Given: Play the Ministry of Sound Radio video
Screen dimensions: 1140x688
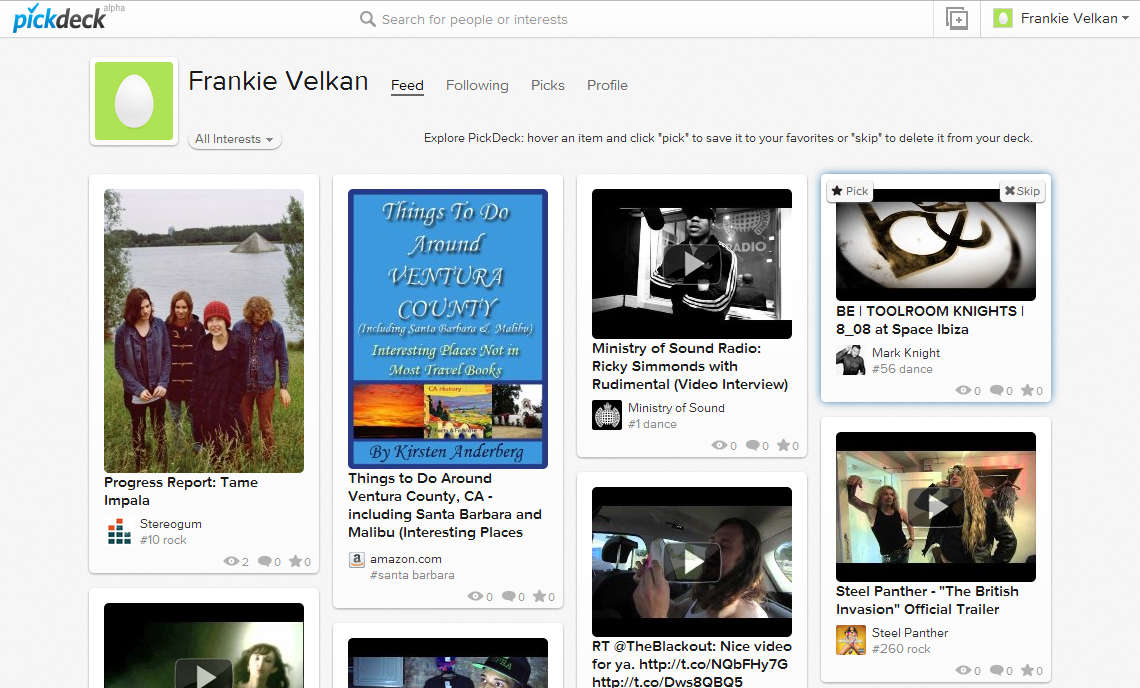Looking at the screenshot, I should coord(691,264).
